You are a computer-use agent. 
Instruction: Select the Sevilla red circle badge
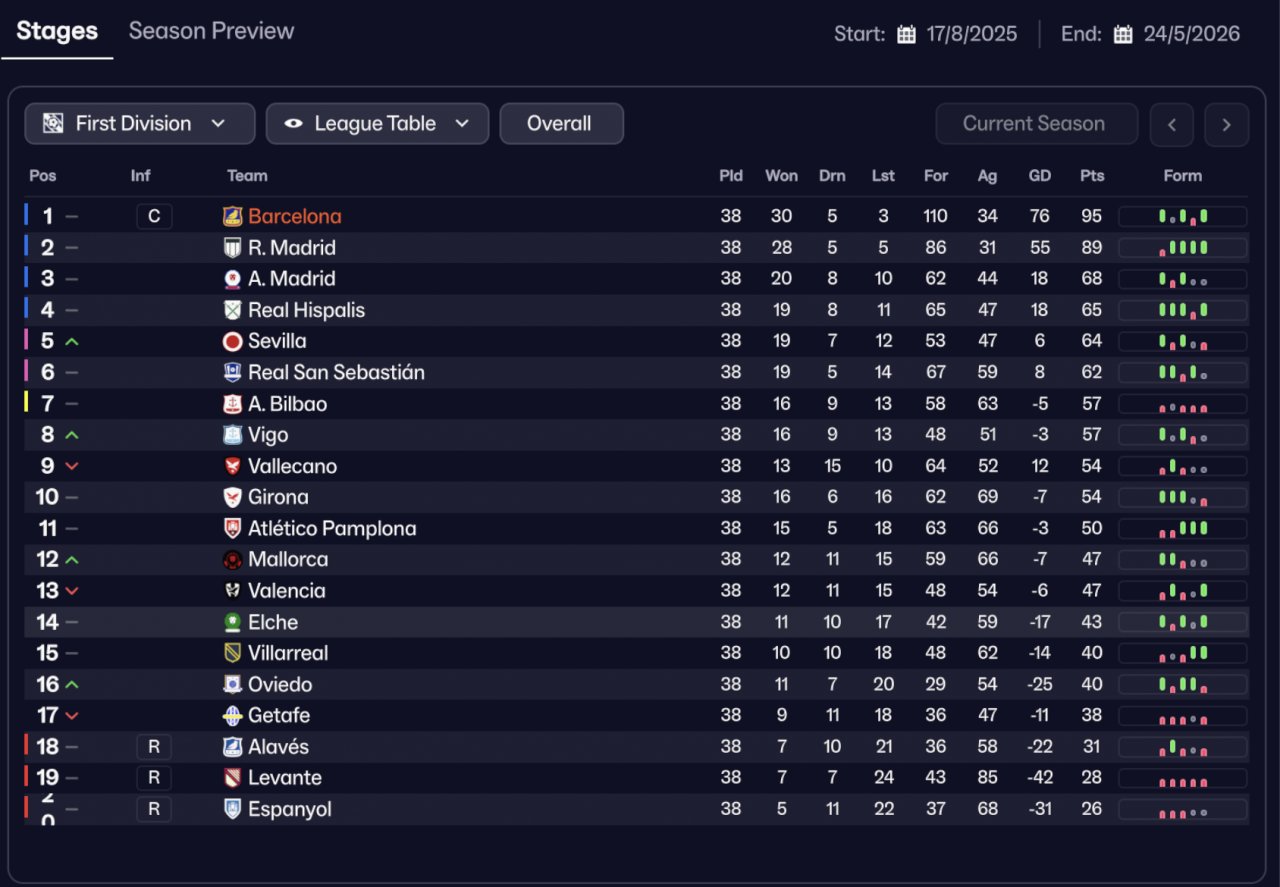232,341
